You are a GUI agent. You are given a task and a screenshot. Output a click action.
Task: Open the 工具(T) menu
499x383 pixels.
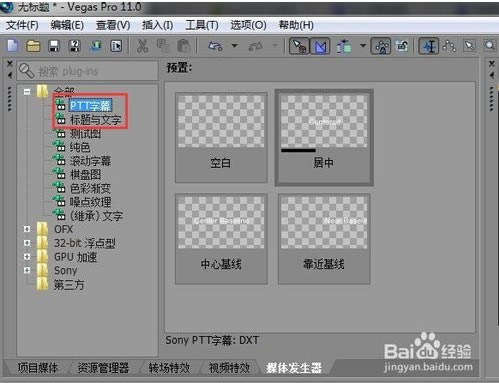(202, 25)
